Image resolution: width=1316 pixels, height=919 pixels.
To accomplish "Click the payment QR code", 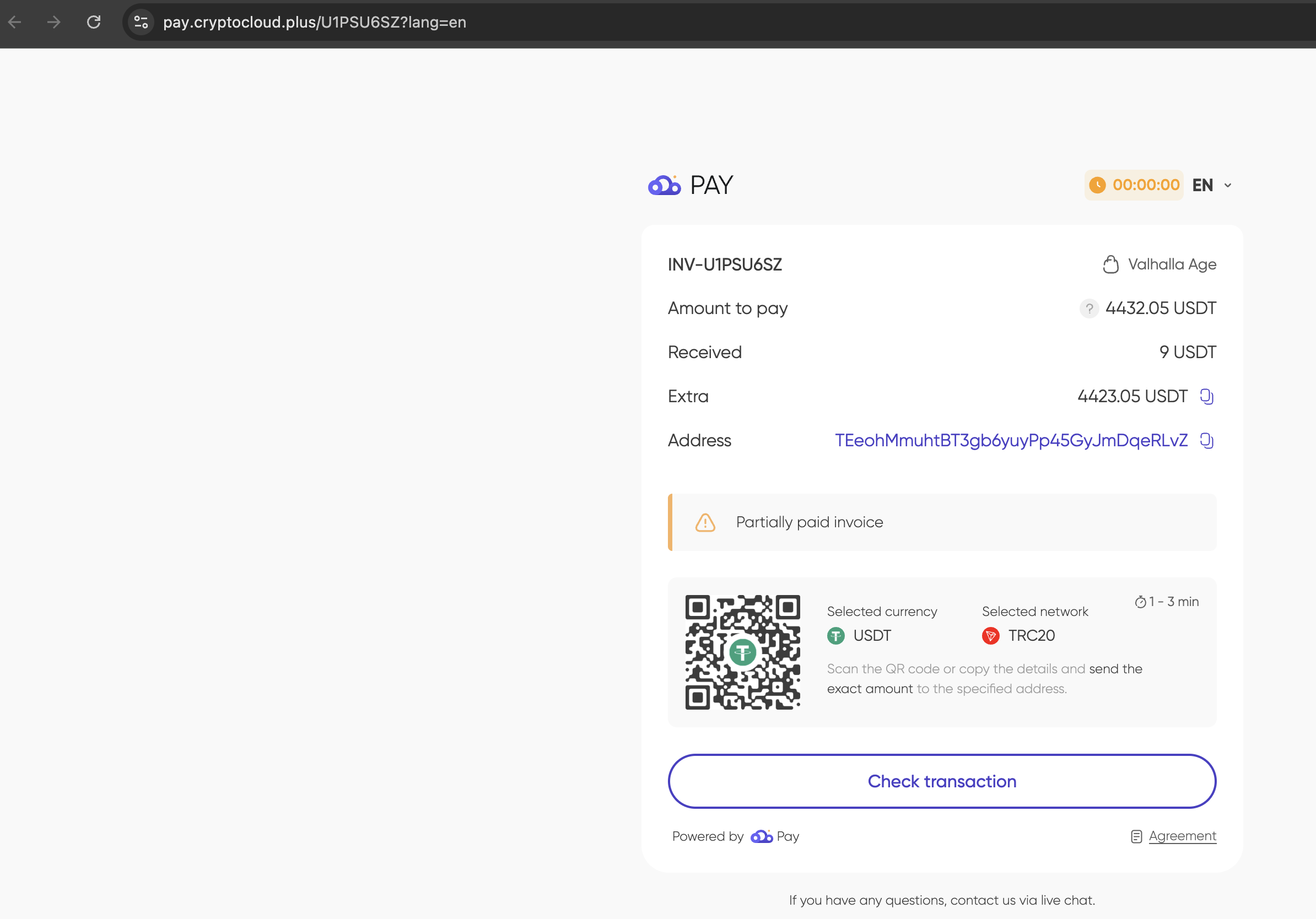I will pos(742,652).
